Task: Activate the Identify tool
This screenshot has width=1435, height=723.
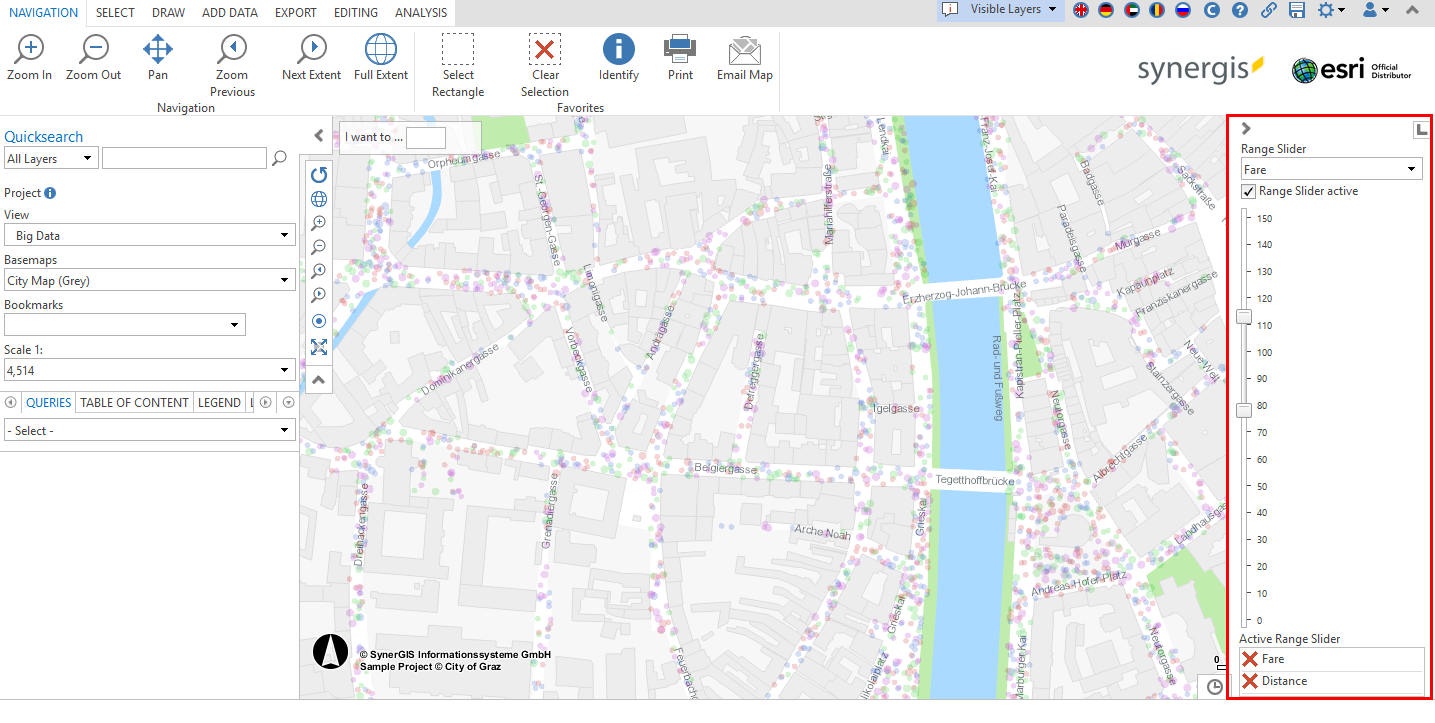Action: tap(618, 50)
